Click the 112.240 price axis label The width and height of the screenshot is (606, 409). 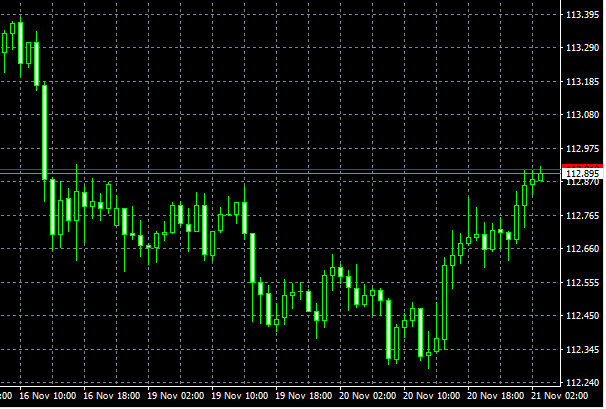[582, 382]
